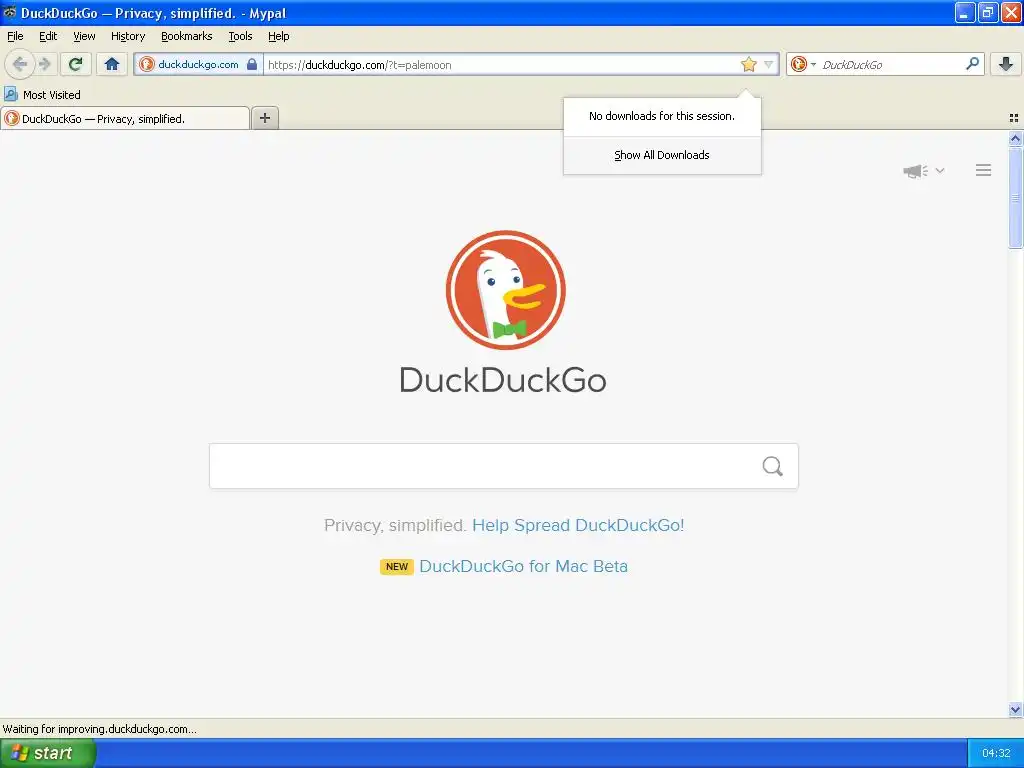Click the yellow NEW badge
The height and width of the screenshot is (768, 1024).
coord(396,566)
